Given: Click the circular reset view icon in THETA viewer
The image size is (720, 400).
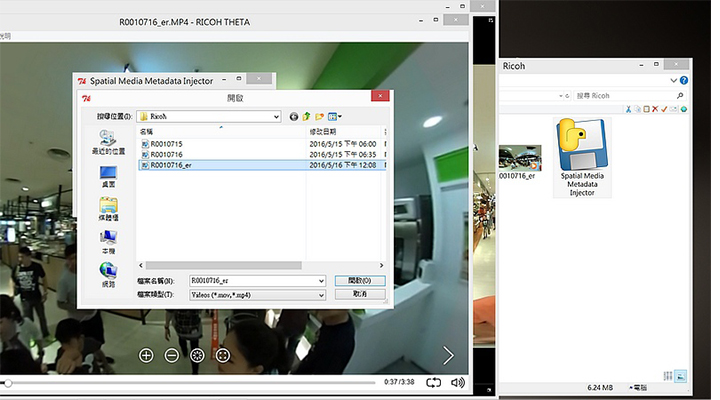Looking at the screenshot, I should point(197,355).
